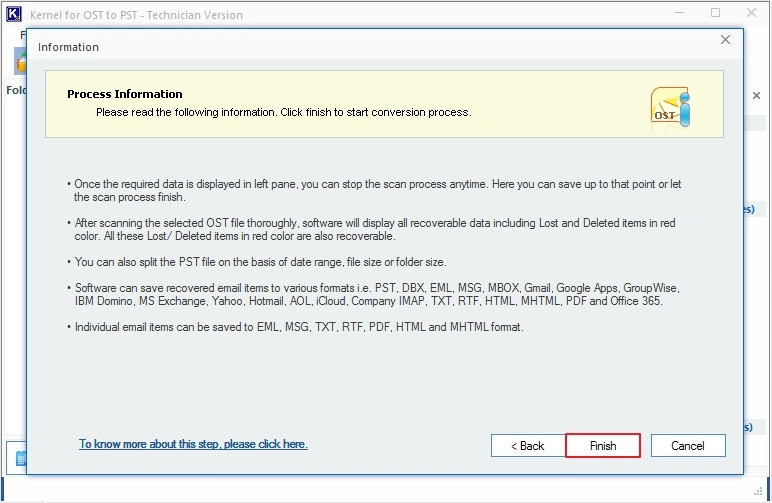Cancel the Information dialog
The image size is (772, 503).
coord(688,445)
